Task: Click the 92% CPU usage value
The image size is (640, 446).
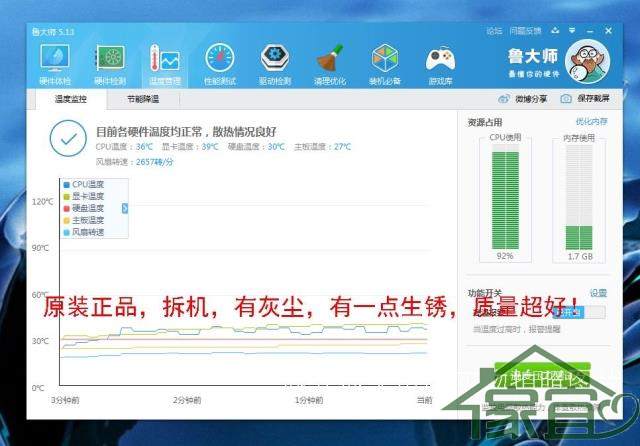Action: point(505,256)
